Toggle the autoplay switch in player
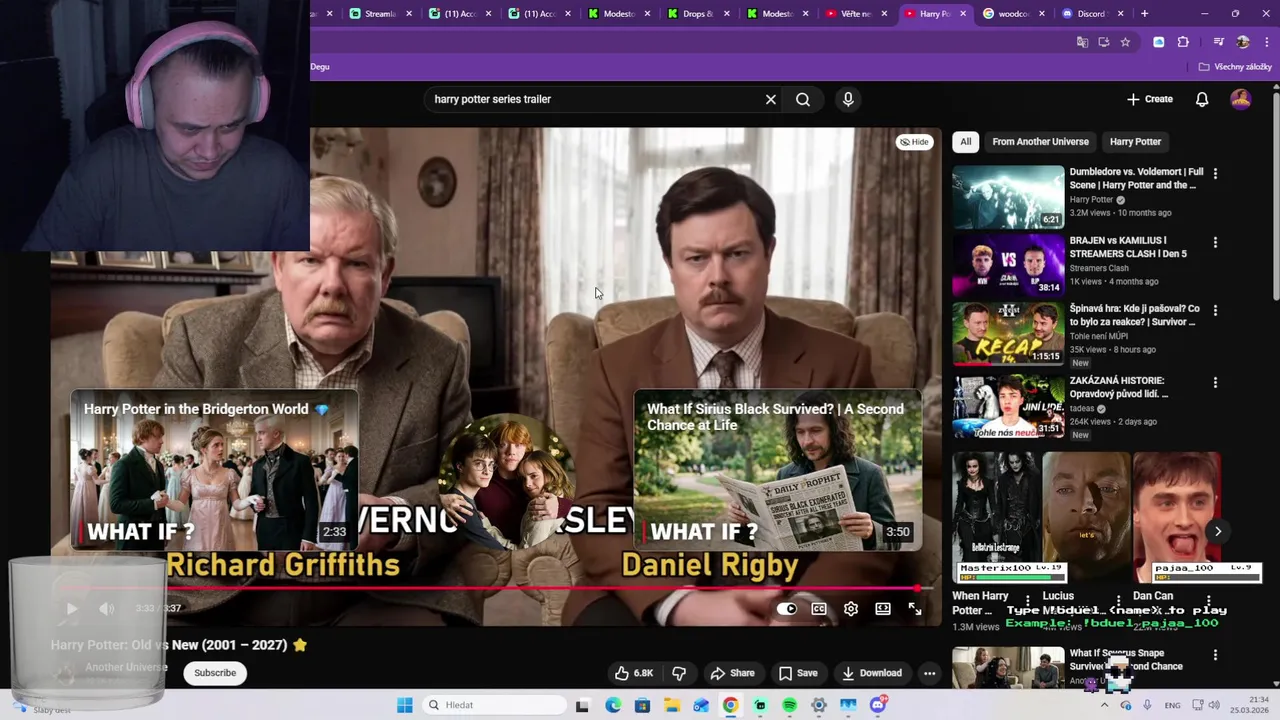 point(787,608)
